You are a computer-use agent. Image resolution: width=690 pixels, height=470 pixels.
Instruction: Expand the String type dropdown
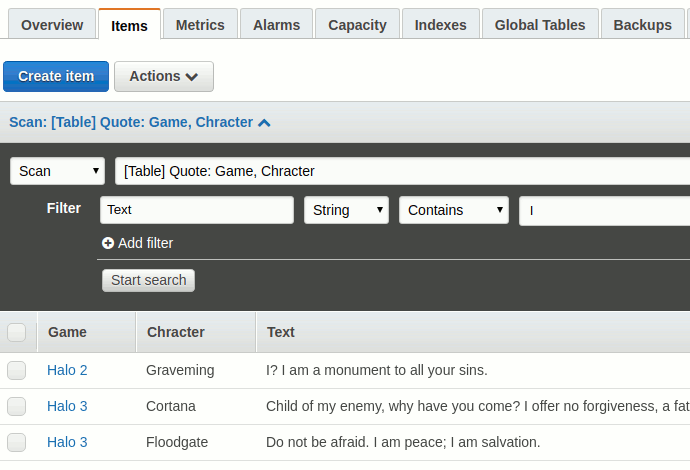coord(346,210)
